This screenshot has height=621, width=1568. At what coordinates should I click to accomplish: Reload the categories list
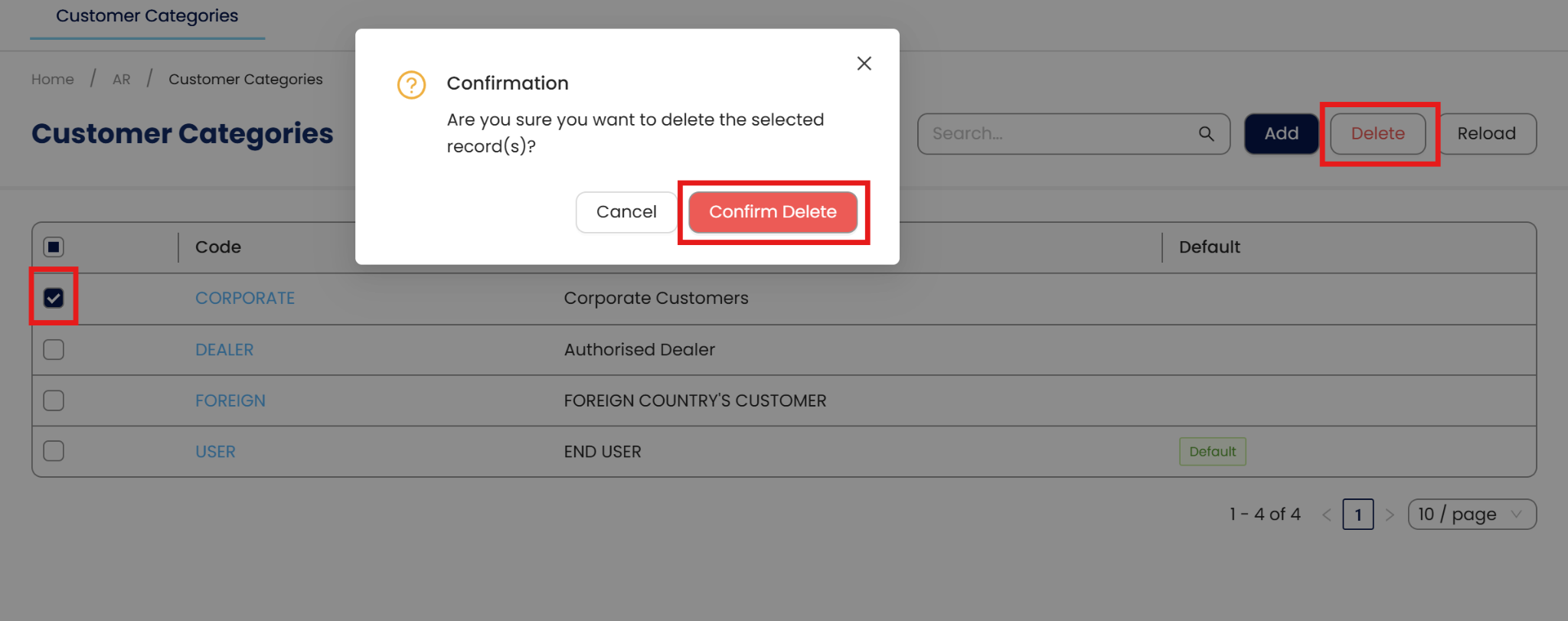coord(1486,134)
